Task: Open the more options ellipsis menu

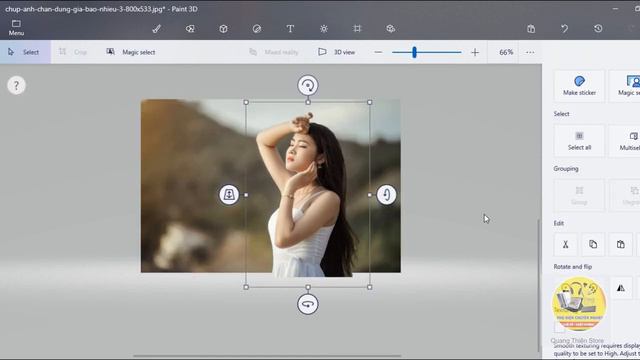Action: point(530,52)
